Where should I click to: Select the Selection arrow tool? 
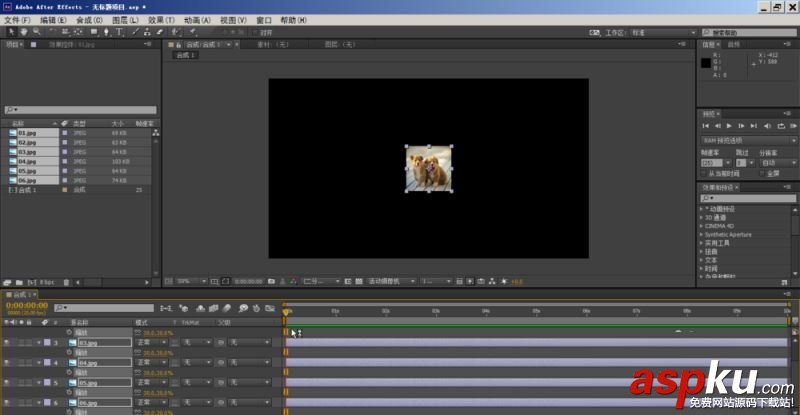coord(12,32)
